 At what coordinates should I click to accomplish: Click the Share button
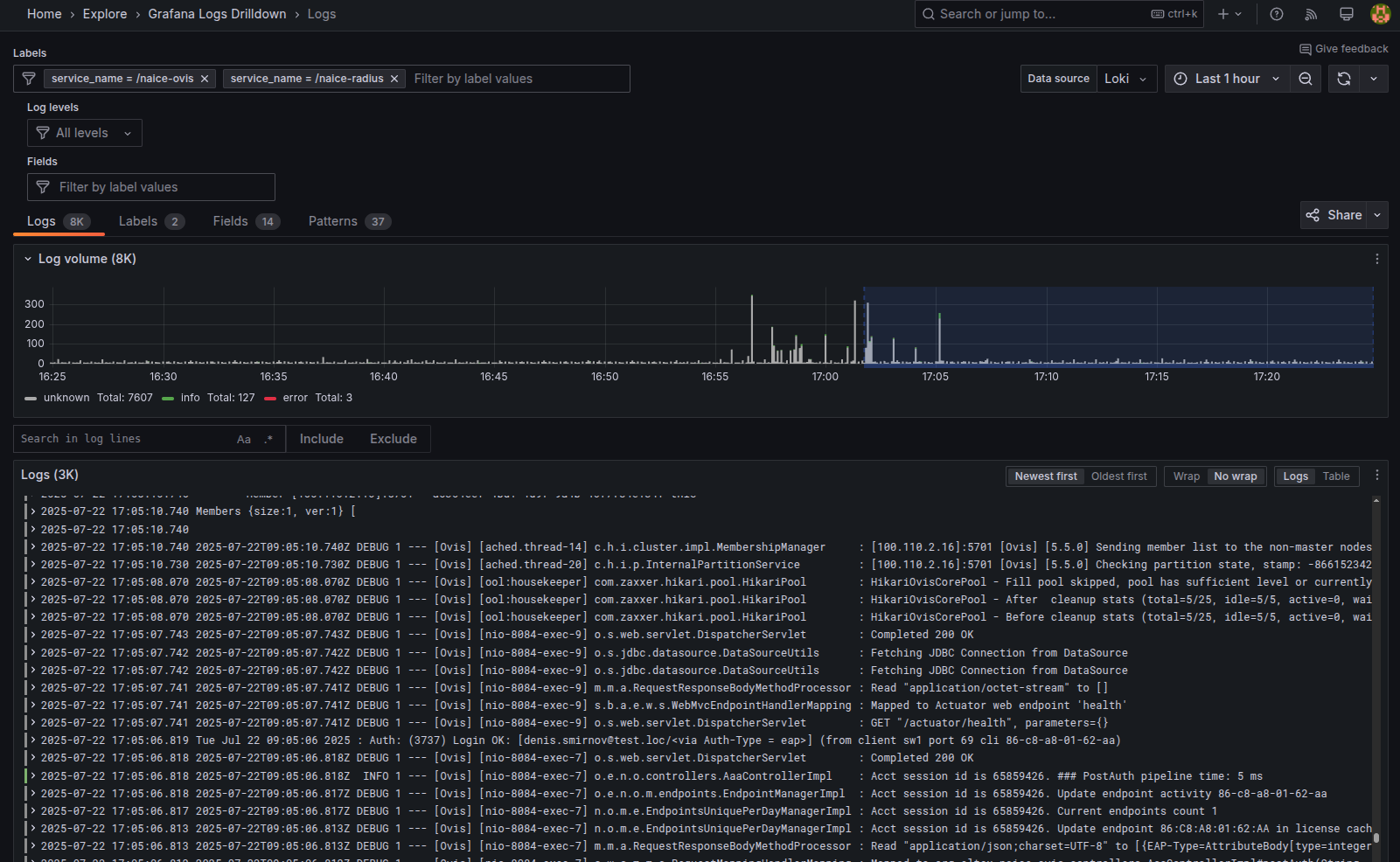(1334, 215)
